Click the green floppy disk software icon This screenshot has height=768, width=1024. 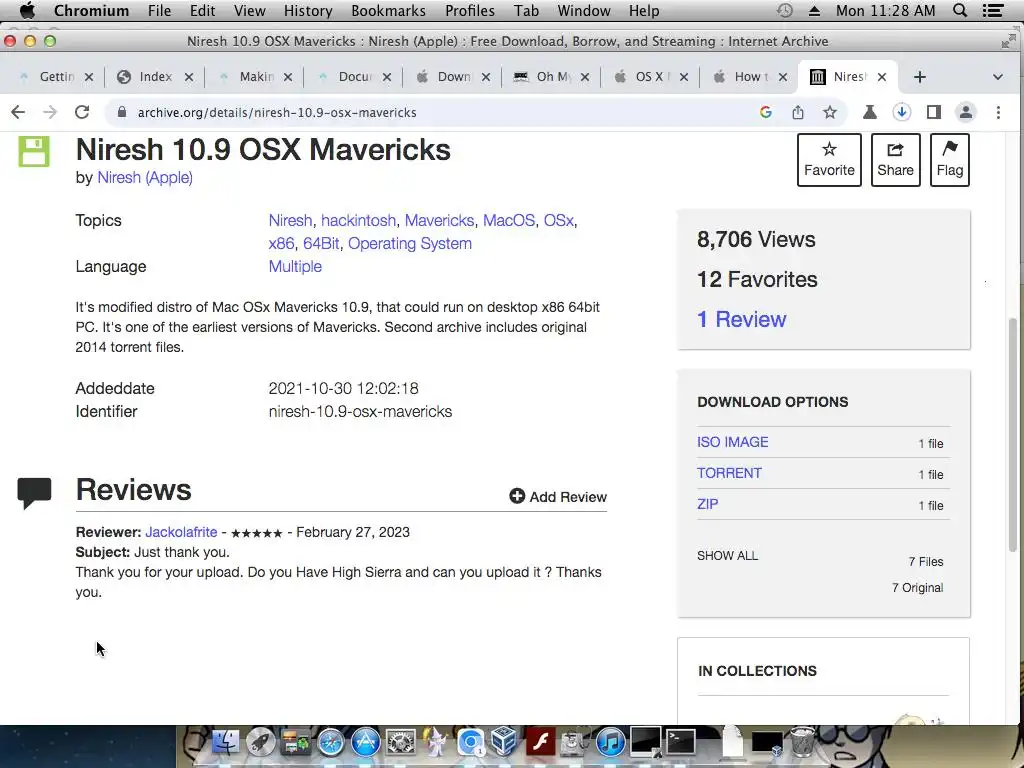[34, 152]
